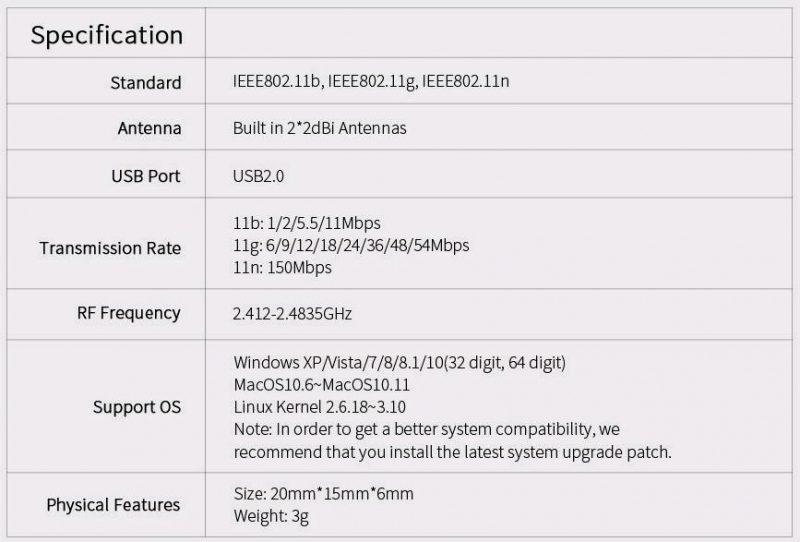Click the Linux Kernel 2.6.18~3.10 line
The height and width of the screenshot is (542, 800).
[319, 407]
